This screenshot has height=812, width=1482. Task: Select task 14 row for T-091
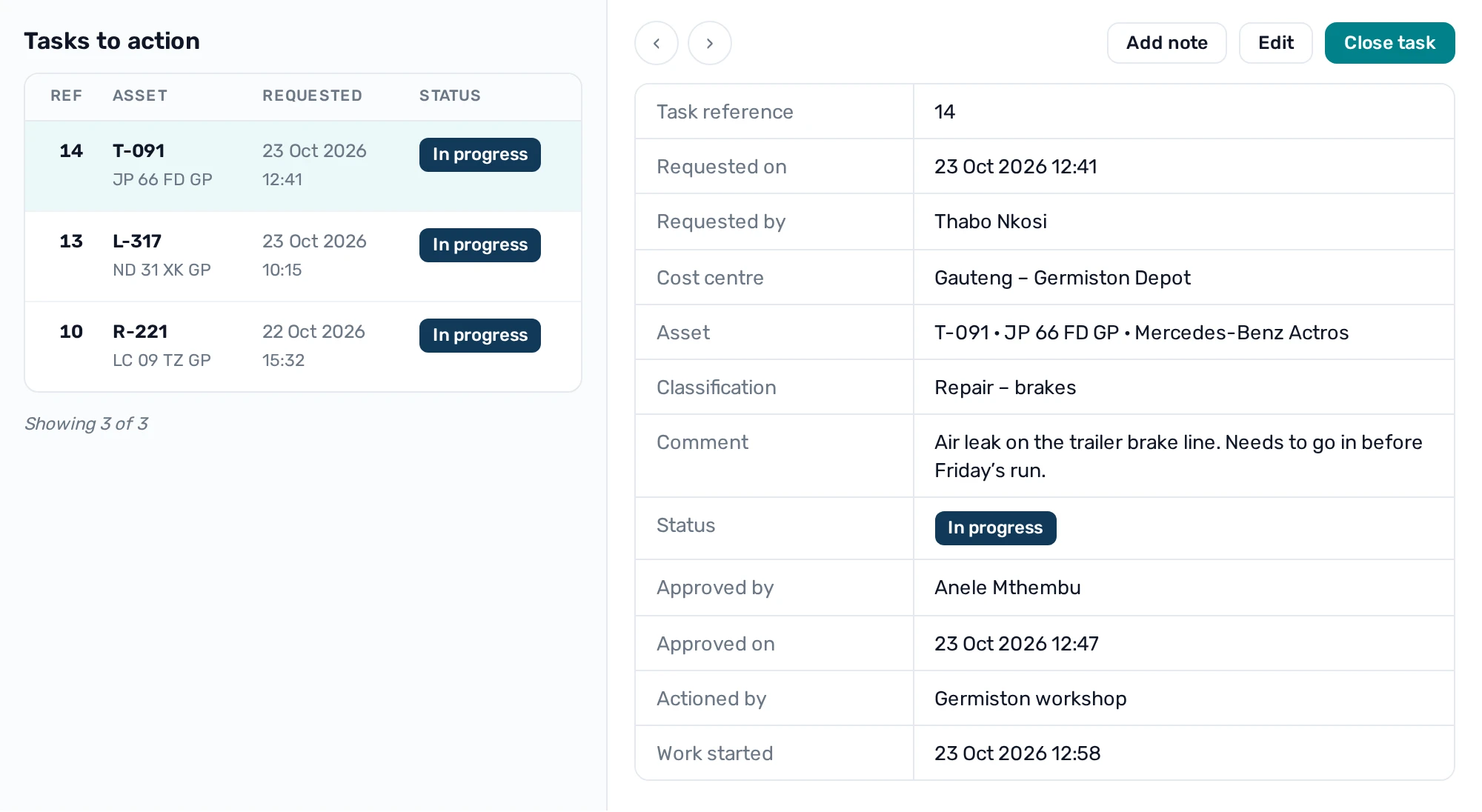303,166
